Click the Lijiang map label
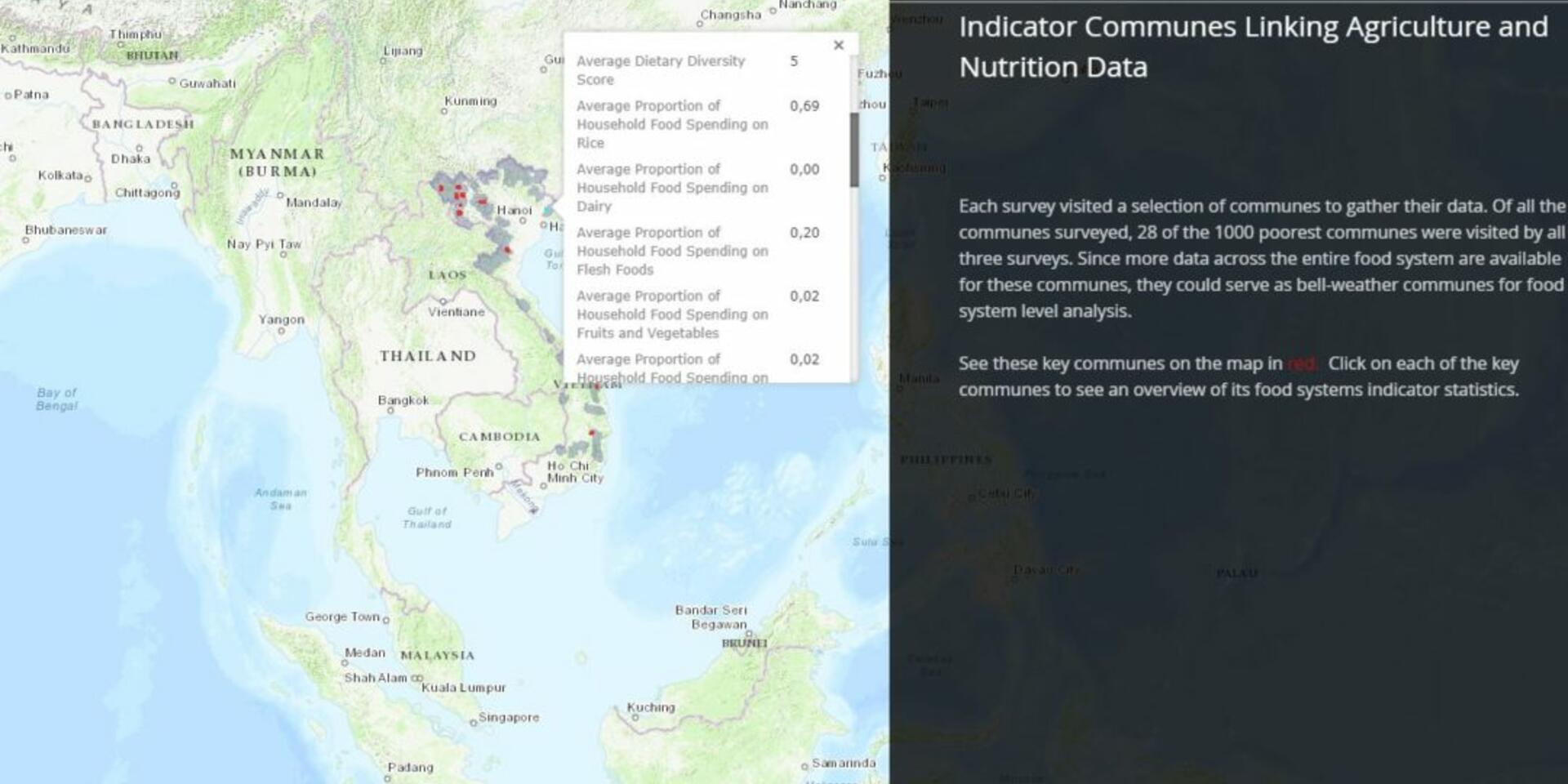The height and width of the screenshot is (784, 1568). [403, 51]
